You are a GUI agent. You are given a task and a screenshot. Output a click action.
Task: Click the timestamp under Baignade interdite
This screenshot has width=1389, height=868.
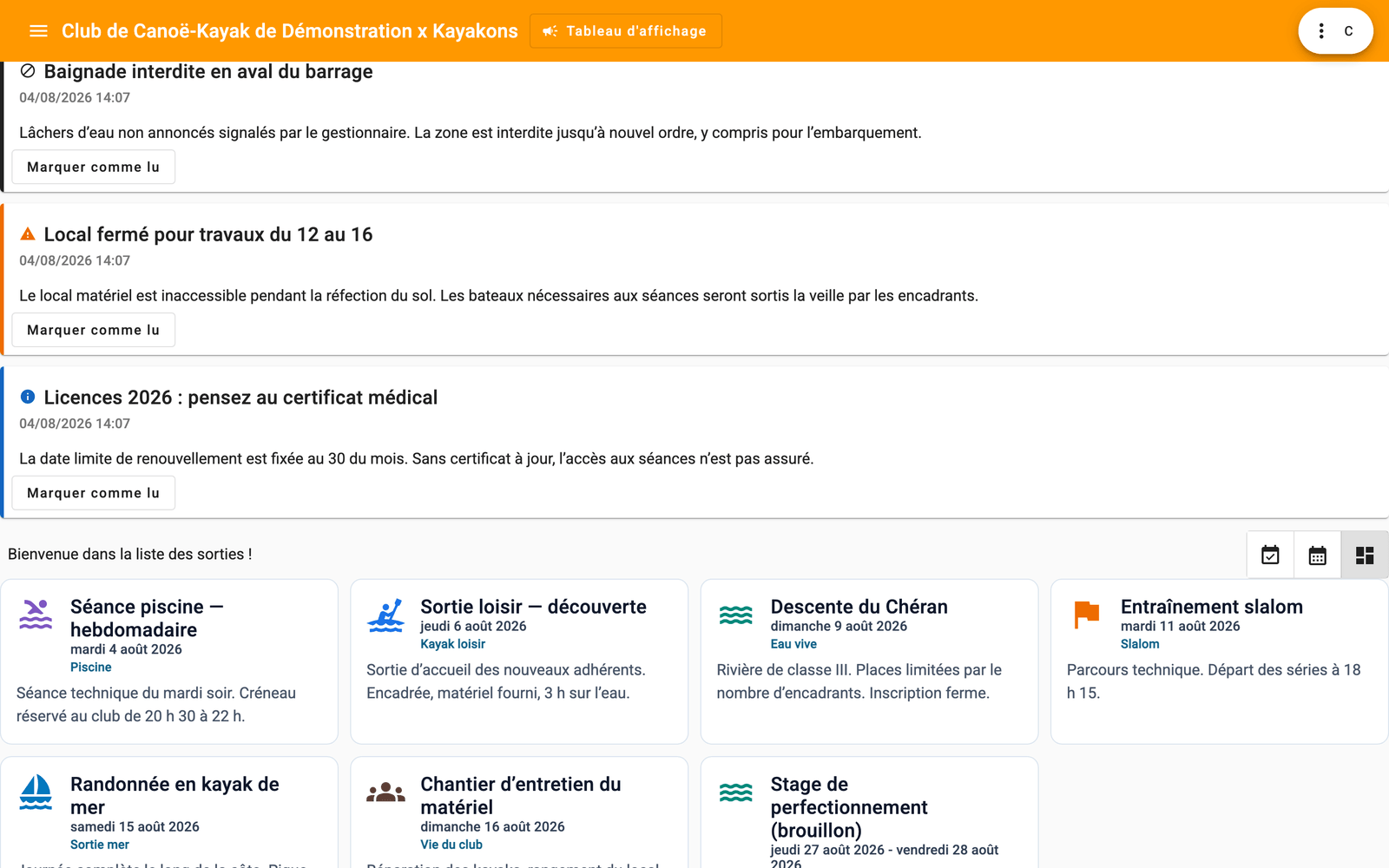coord(75,97)
